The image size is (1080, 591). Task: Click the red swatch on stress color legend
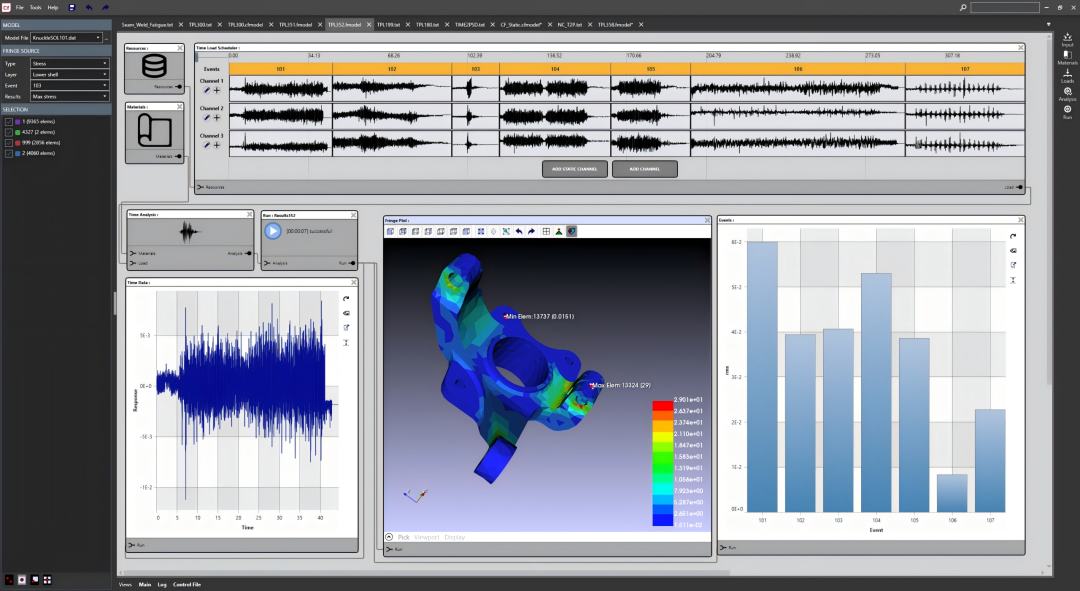pyautogui.click(x=663, y=406)
